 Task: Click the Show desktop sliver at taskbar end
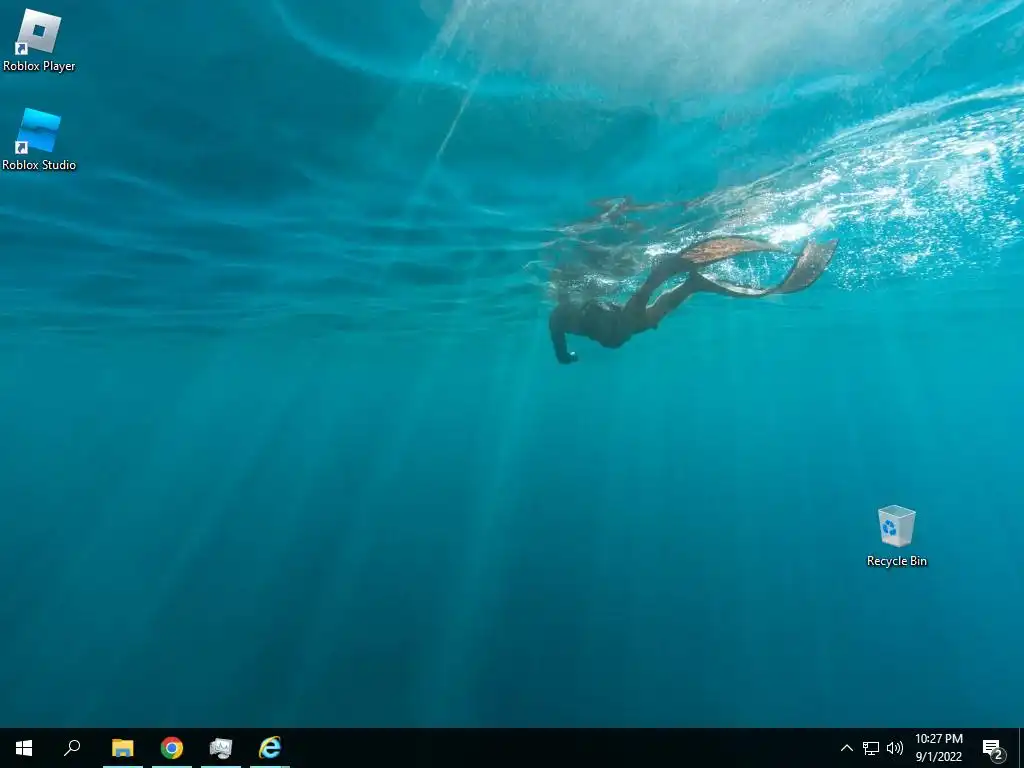pyautogui.click(x=1021, y=748)
